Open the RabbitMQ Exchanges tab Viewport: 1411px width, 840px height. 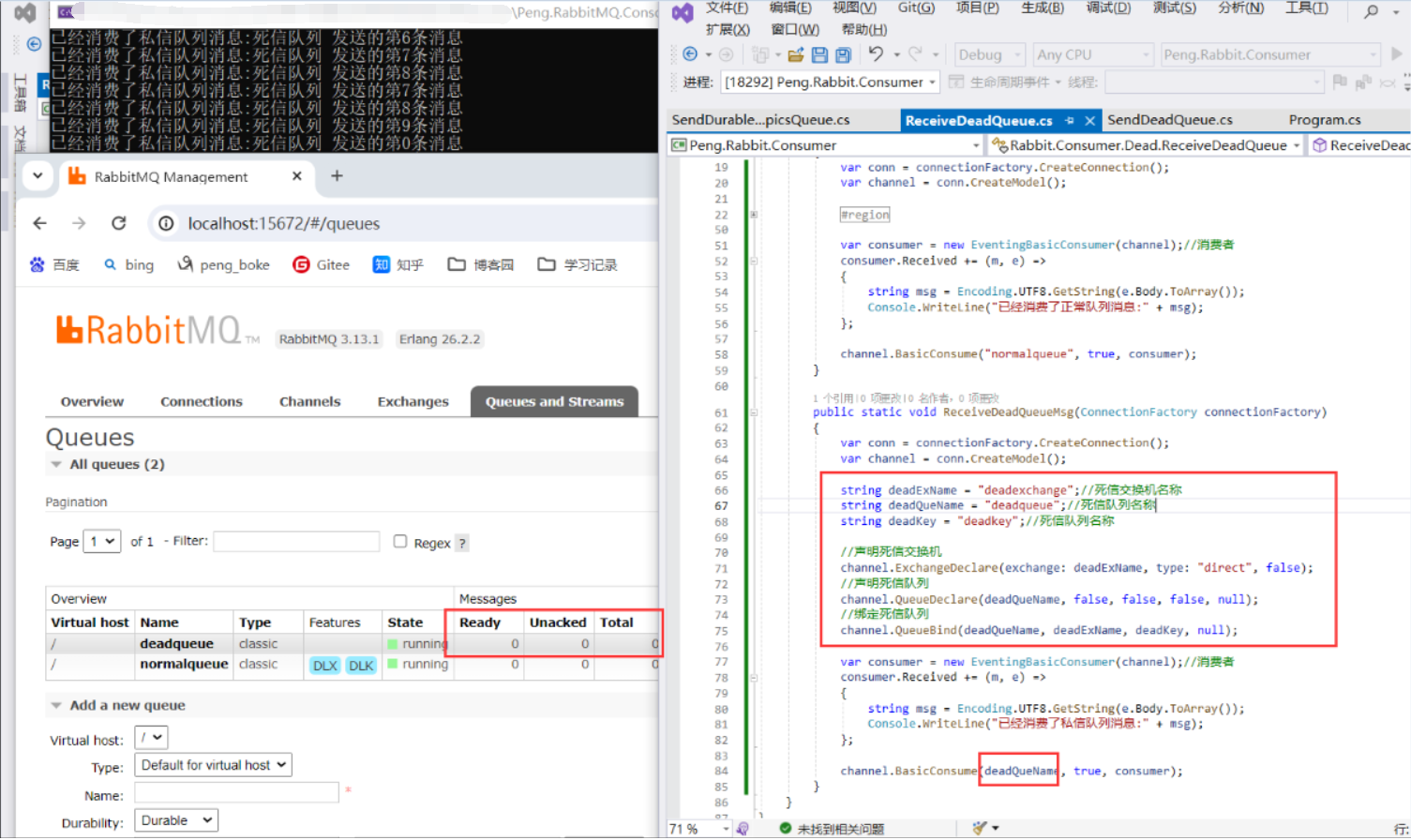click(x=413, y=401)
